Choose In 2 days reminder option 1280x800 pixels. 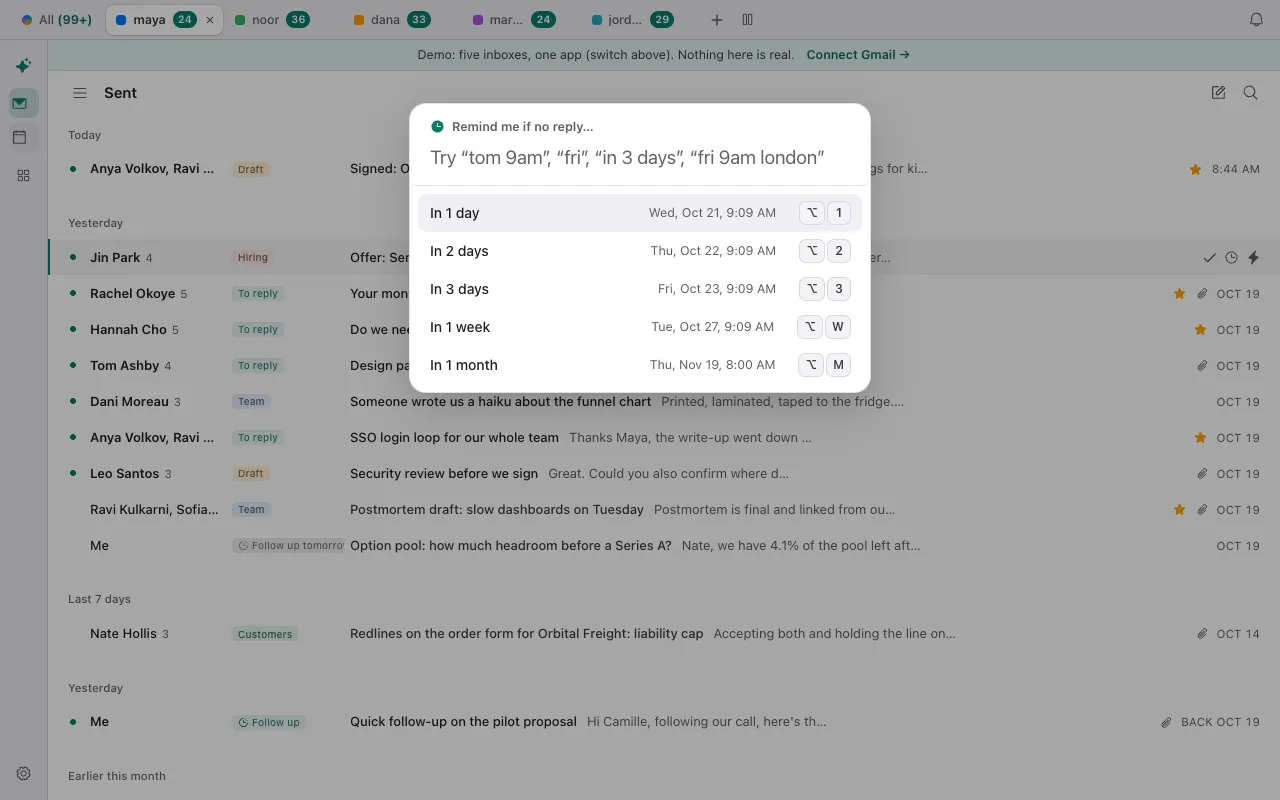coord(640,251)
